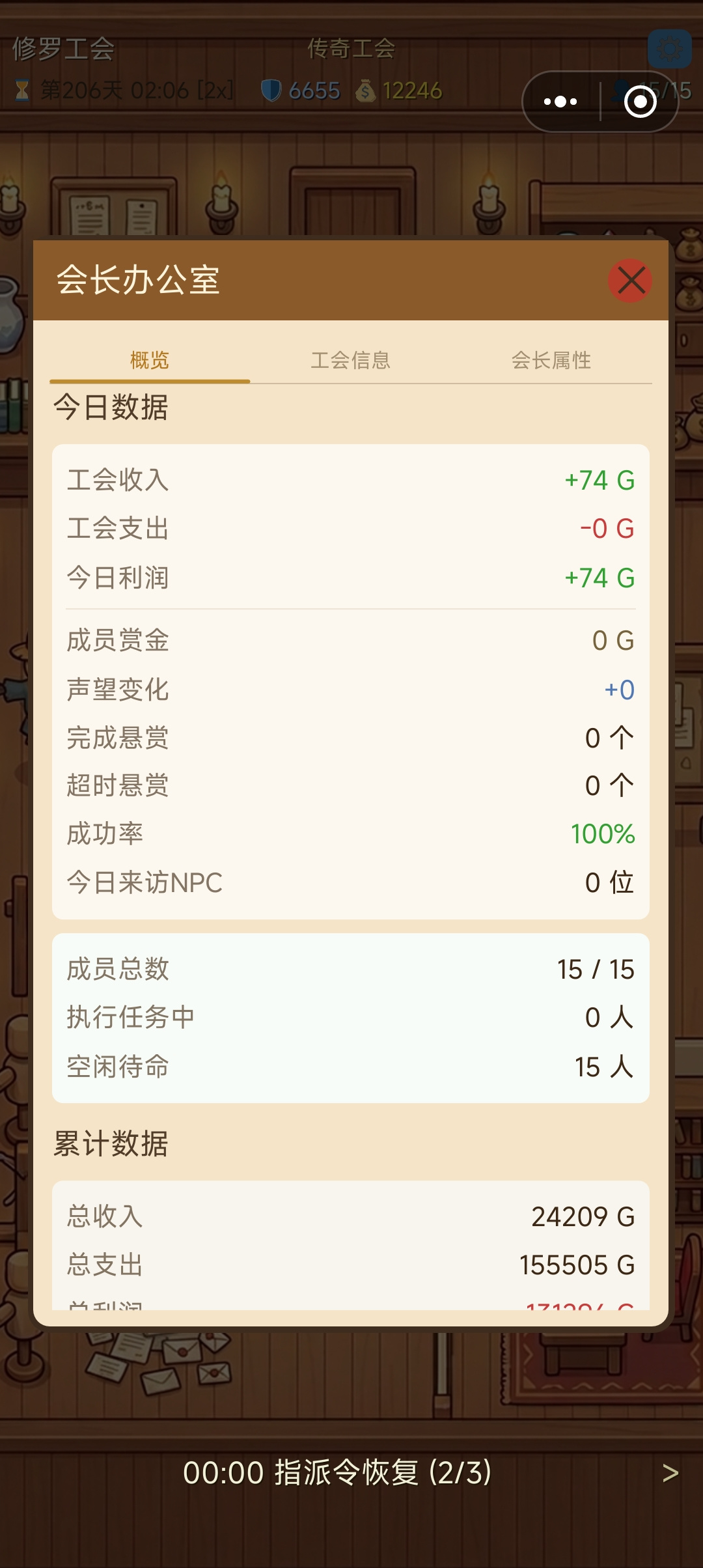Tap the hourglass day timer icon
The width and height of the screenshot is (703, 1568).
pyautogui.click(x=22, y=91)
